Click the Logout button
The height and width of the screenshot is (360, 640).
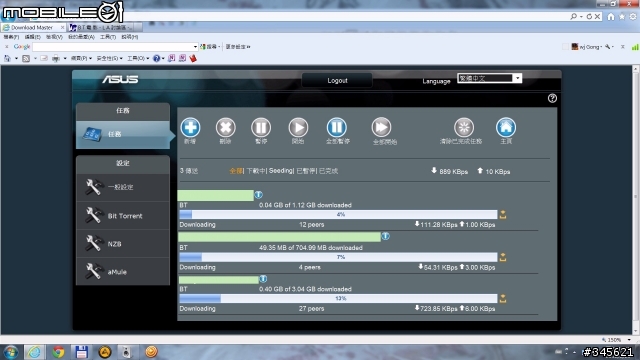tap(337, 80)
